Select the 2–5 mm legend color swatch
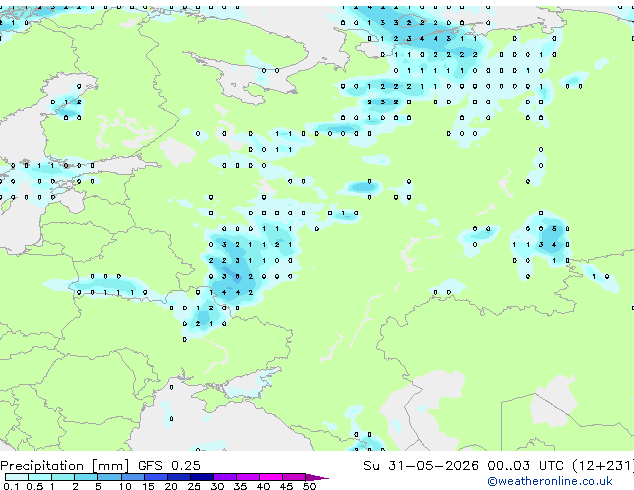634x490 pixels. point(86,477)
